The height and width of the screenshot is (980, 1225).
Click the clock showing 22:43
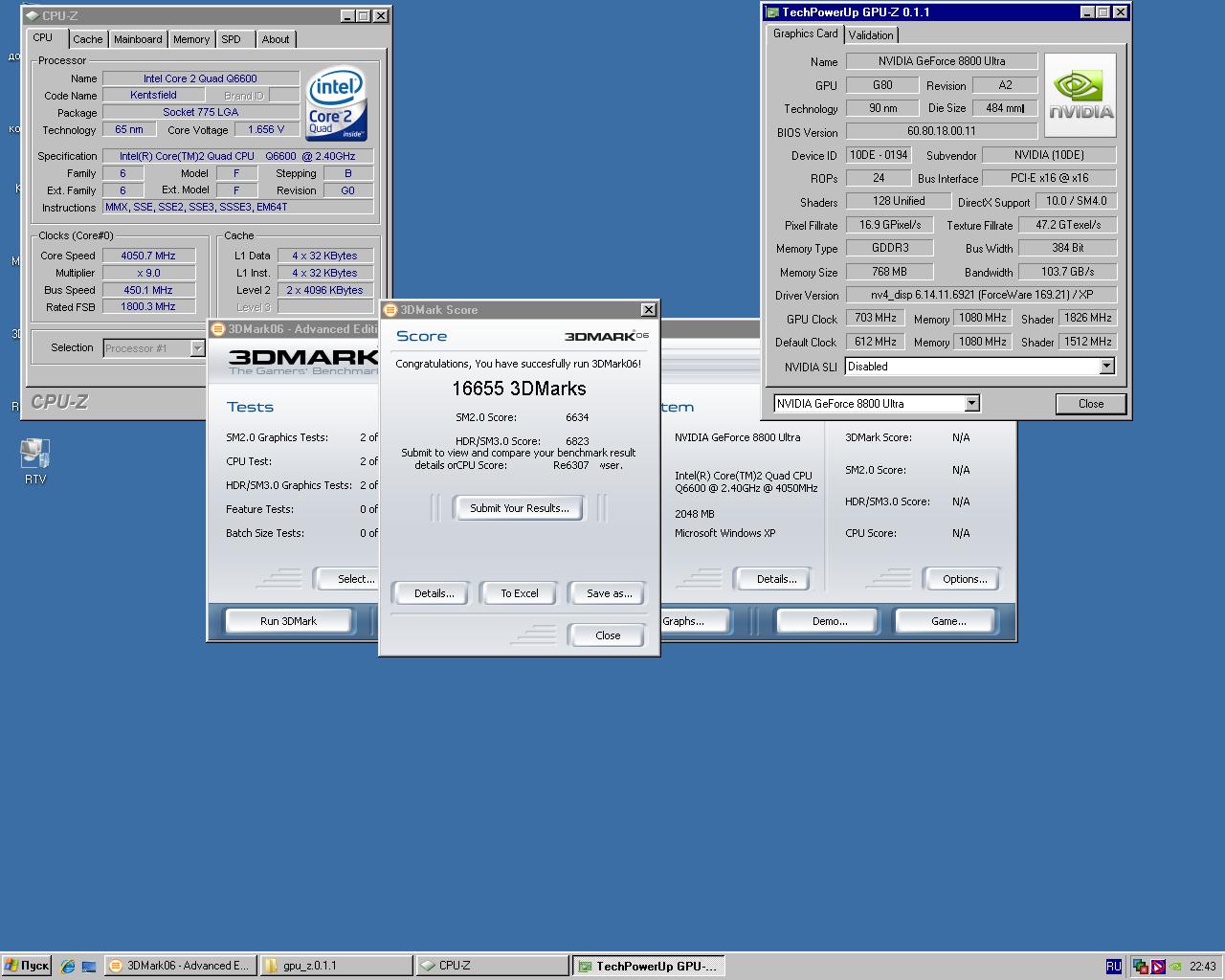point(1202,967)
